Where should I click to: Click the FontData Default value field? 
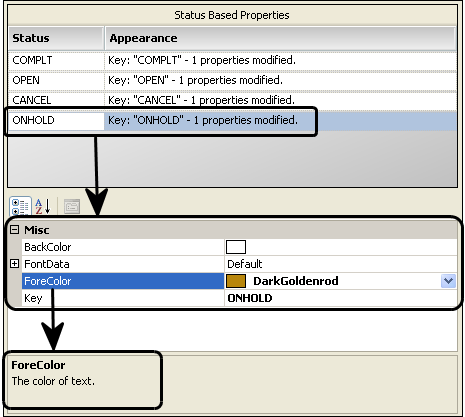[341, 264]
